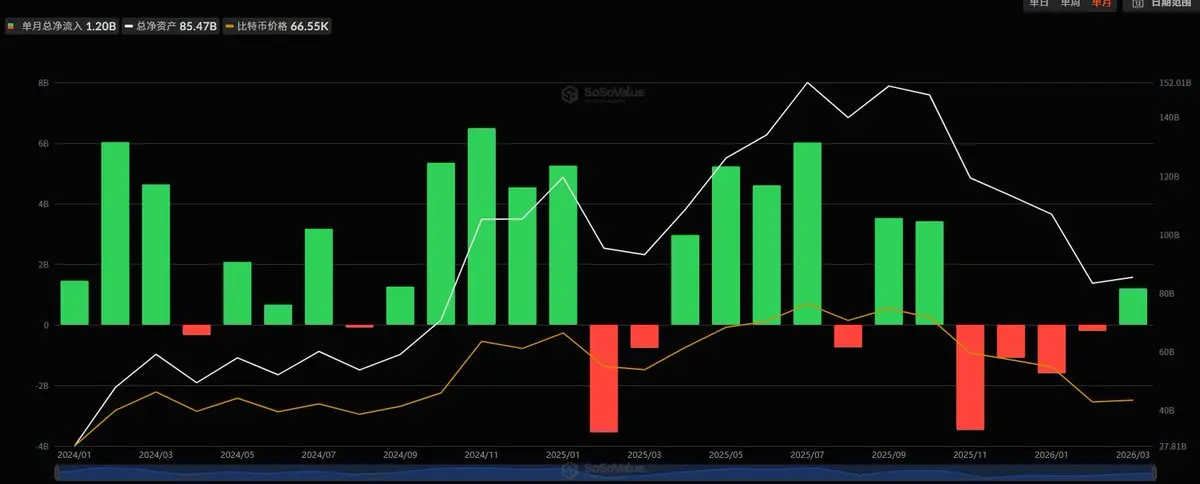Screen dimensions: 1200x484
Task: Click the 2026/03 x-axis date label
Action: (1133, 455)
